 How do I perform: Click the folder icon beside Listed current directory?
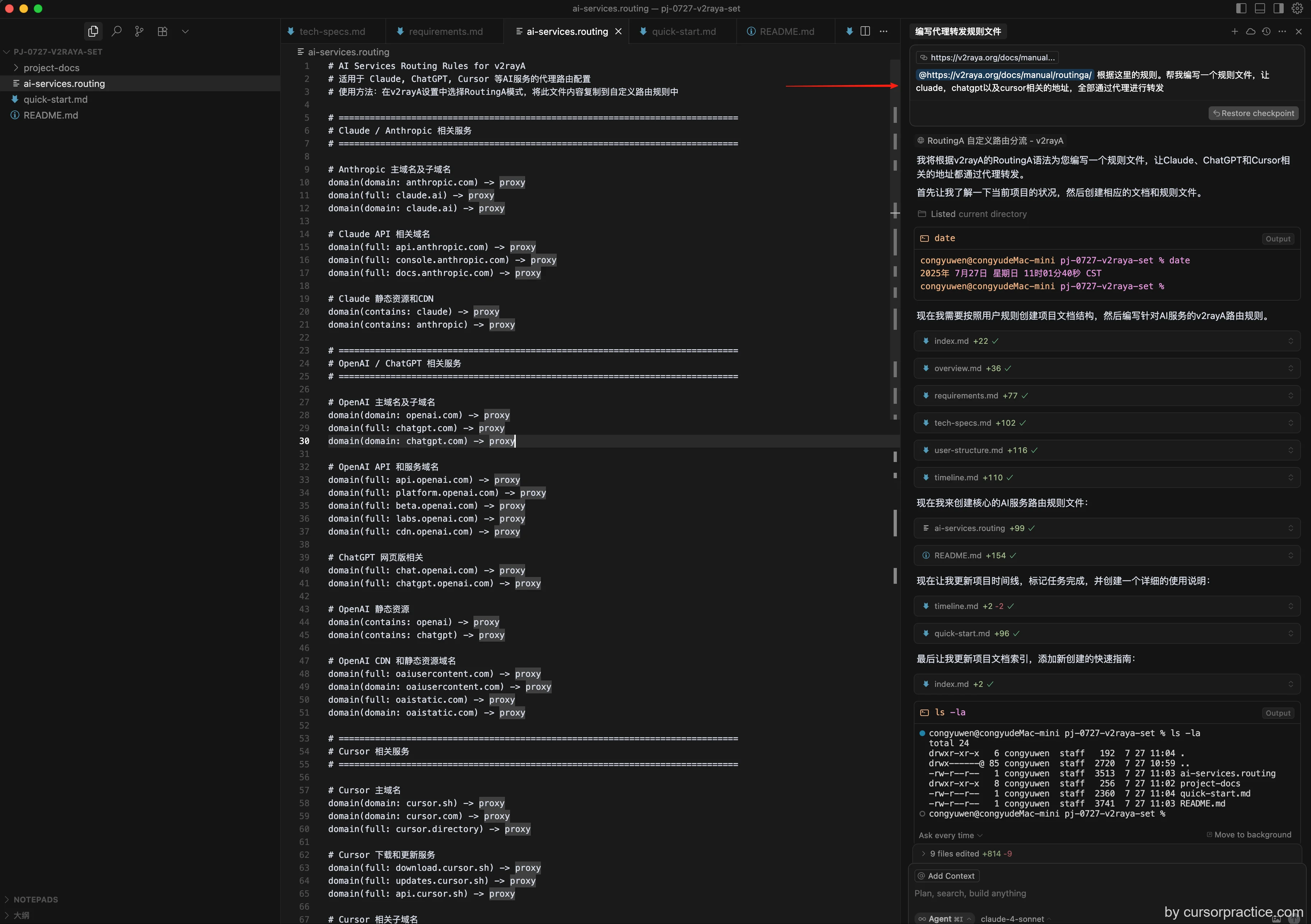pyautogui.click(x=922, y=214)
